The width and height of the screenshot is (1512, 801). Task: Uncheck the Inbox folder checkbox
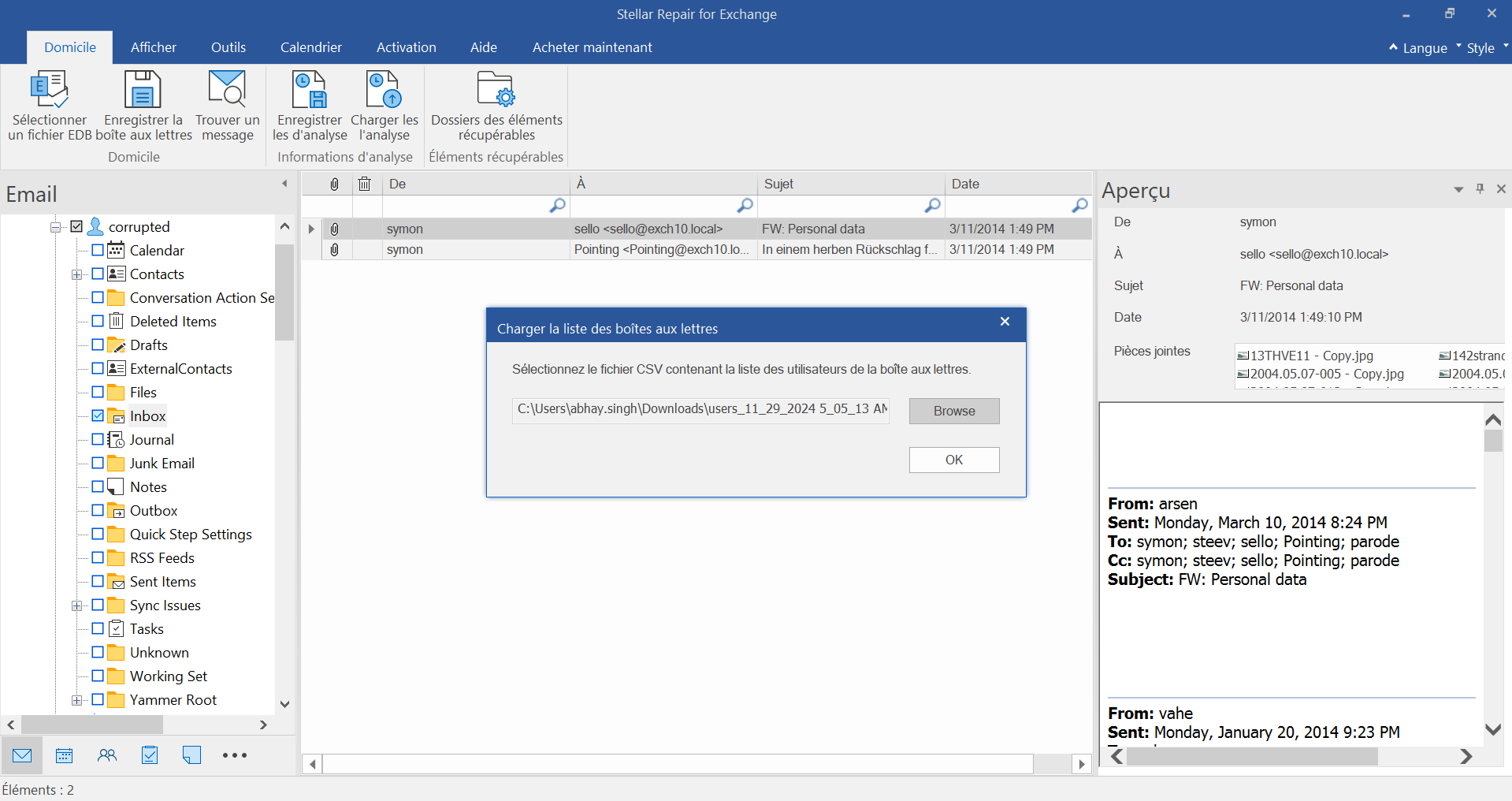coord(98,415)
